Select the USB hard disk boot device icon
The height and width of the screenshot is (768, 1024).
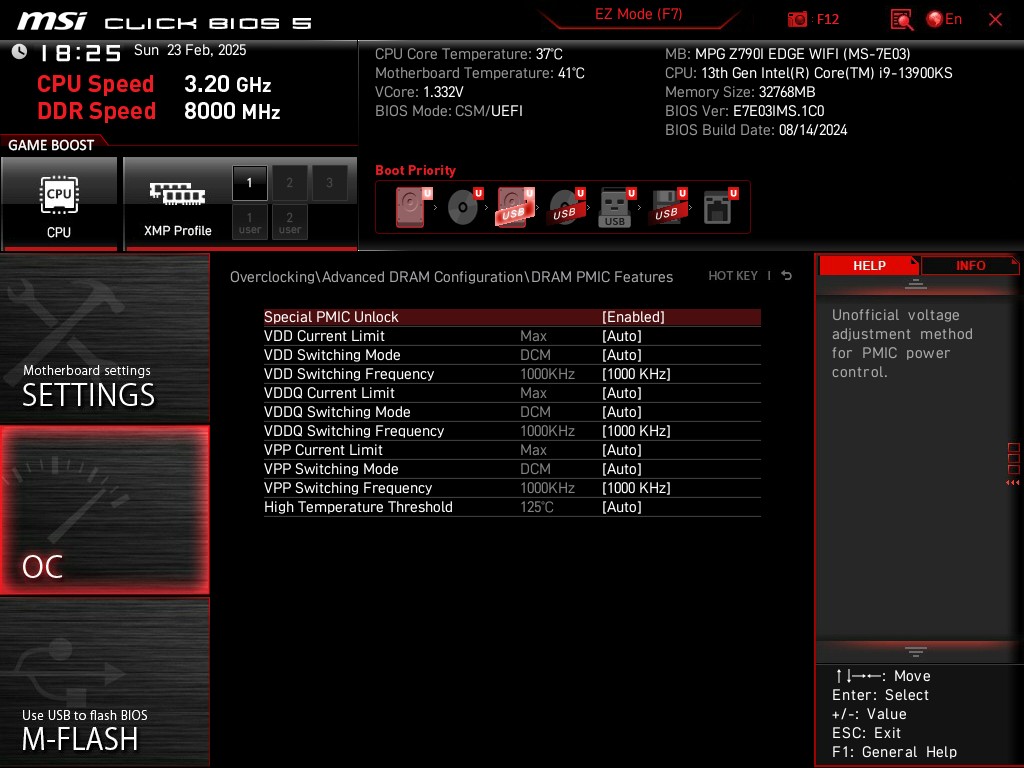coord(515,207)
